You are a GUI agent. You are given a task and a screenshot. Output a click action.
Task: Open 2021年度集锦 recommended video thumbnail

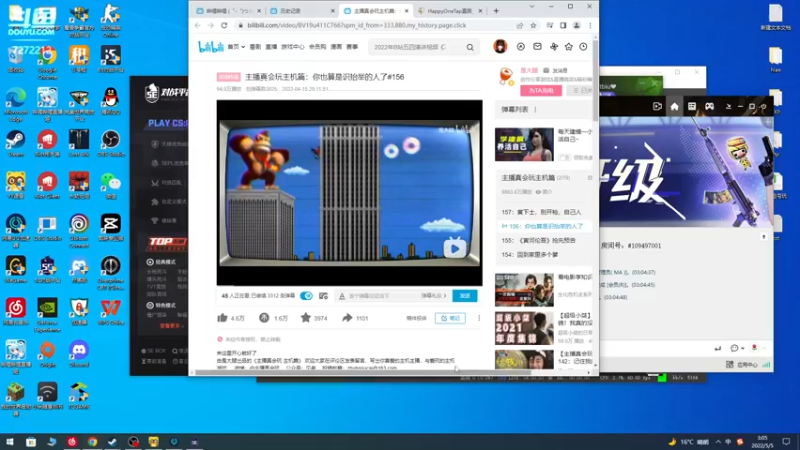524,328
